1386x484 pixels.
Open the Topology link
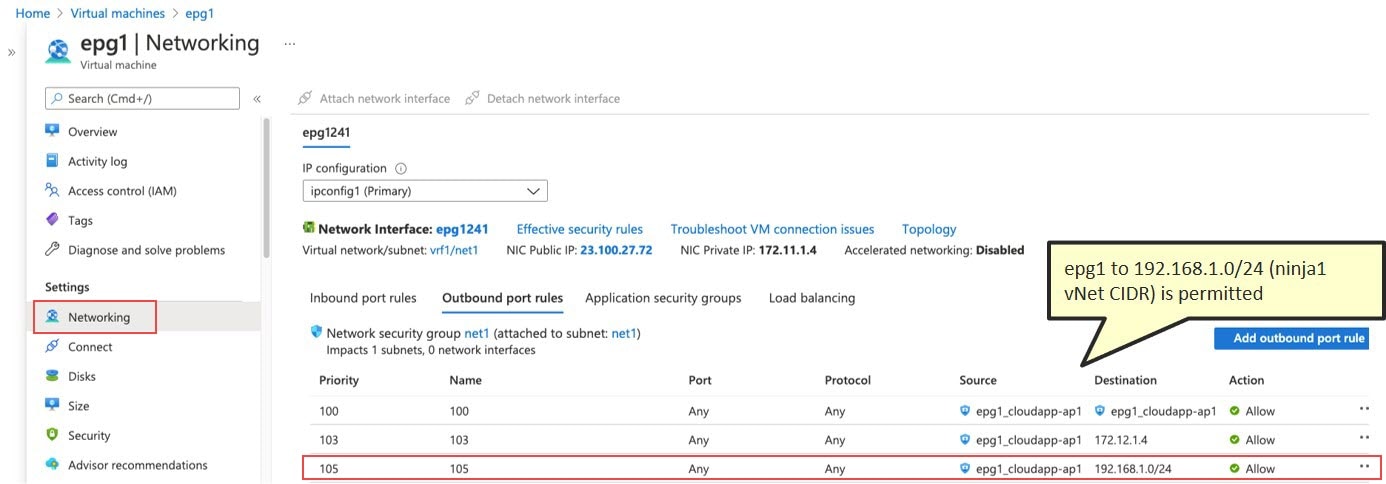[929, 229]
